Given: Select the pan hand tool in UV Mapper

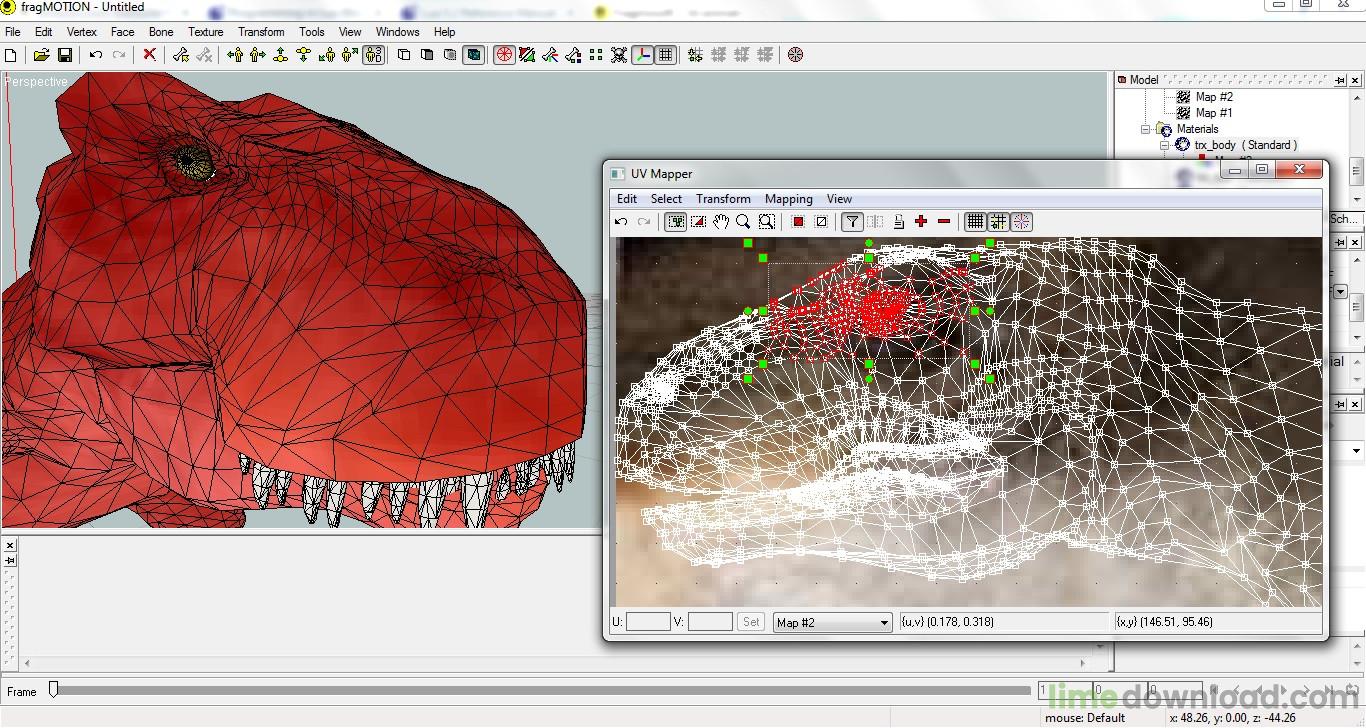Looking at the screenshot, I should pyautogui.click(x=721, y=222).
